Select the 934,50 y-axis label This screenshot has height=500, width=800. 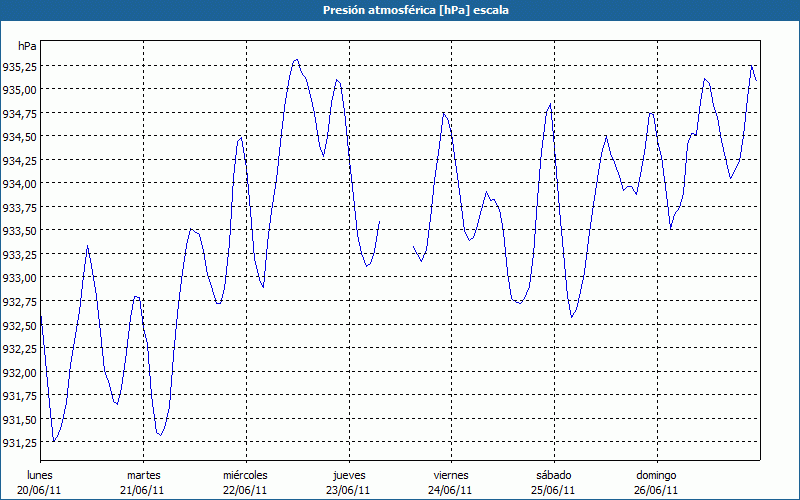coord(20,137)
